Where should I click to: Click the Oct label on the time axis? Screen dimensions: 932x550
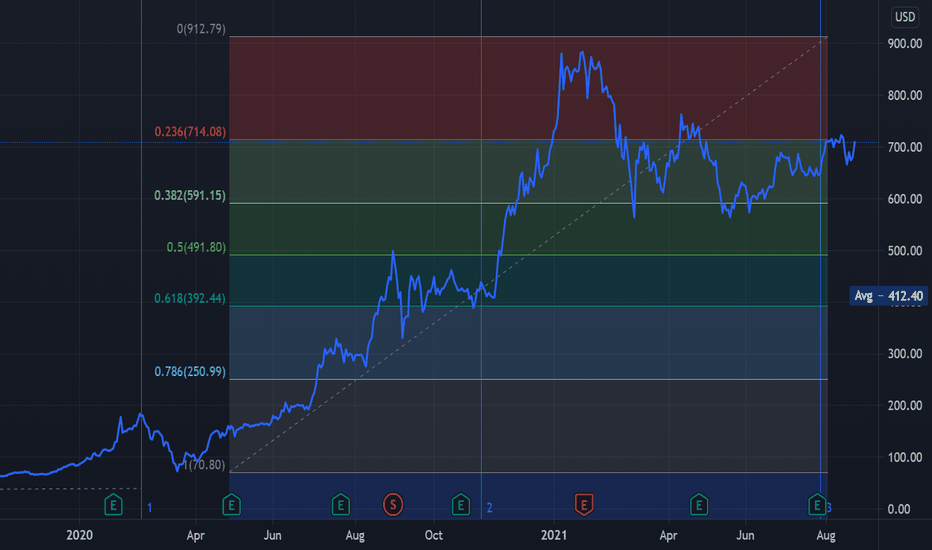coord(433,535)
